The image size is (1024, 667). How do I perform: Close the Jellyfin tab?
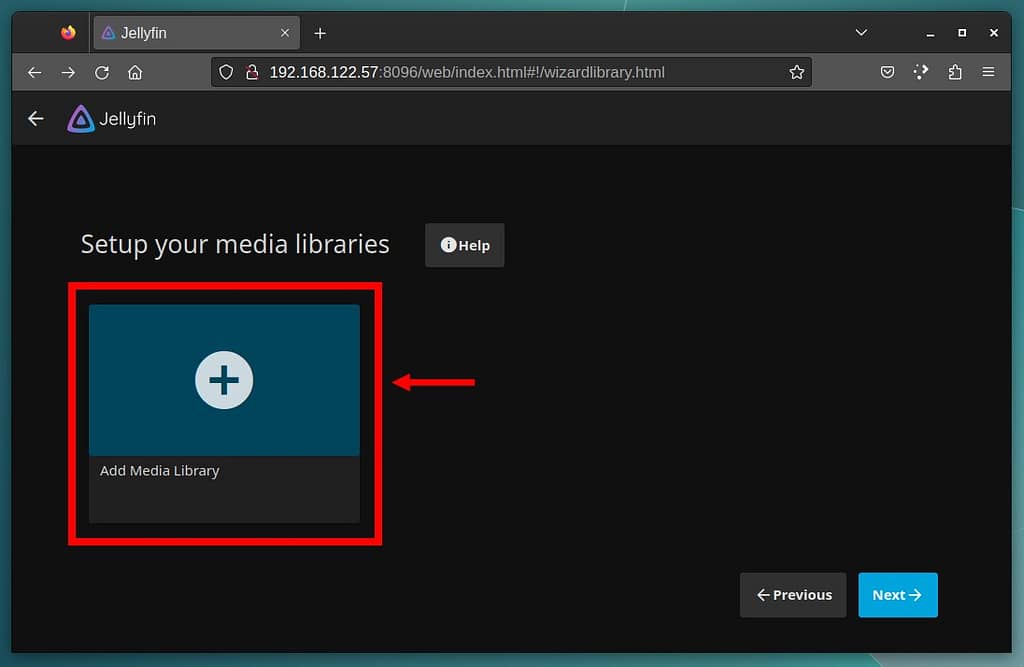tap(285, 33)
